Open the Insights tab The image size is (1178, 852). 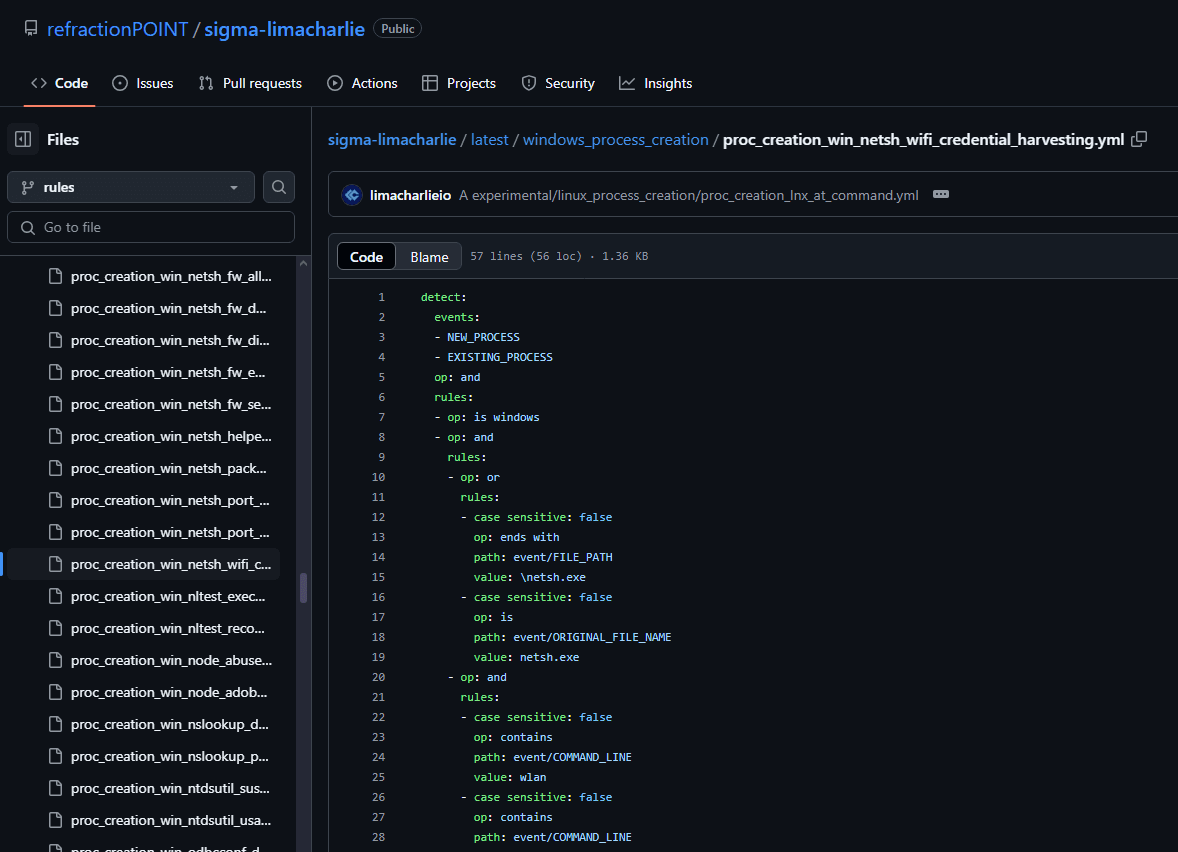656,83
